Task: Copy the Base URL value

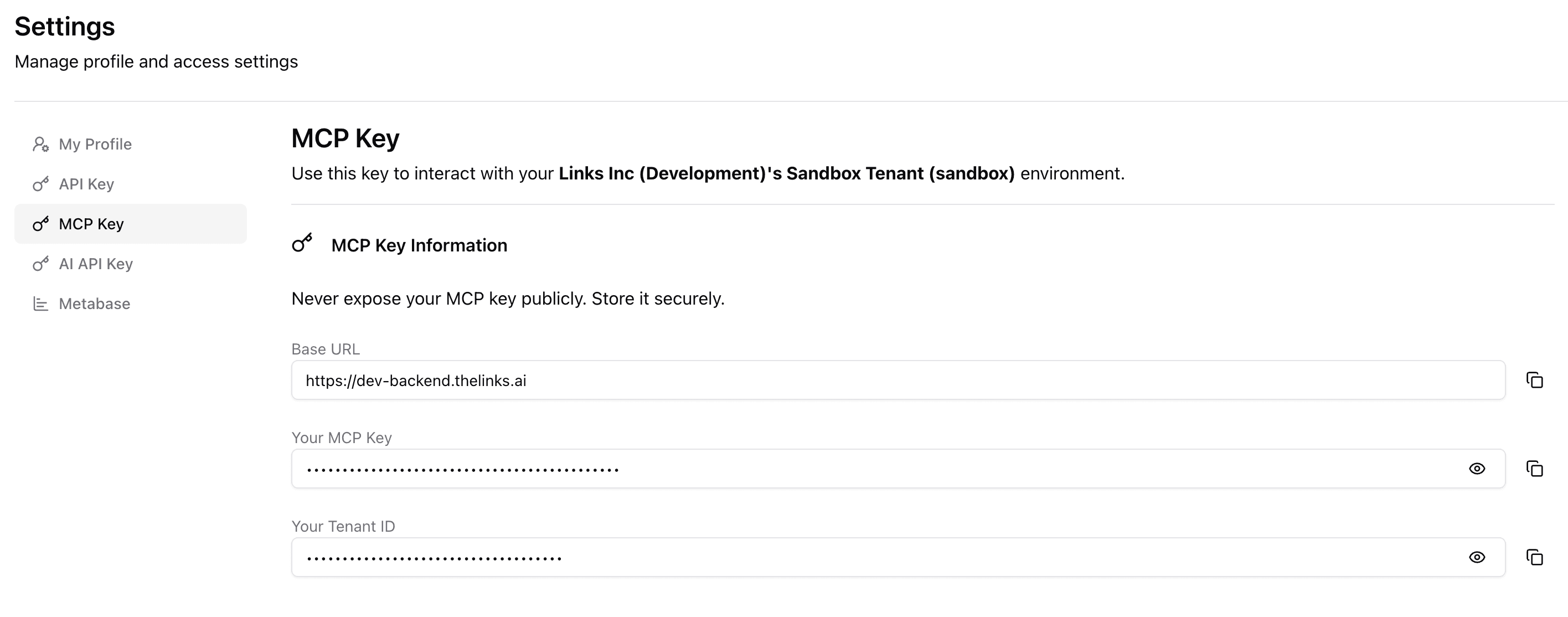Action: pyautogui.click(x=1534, y=380)
